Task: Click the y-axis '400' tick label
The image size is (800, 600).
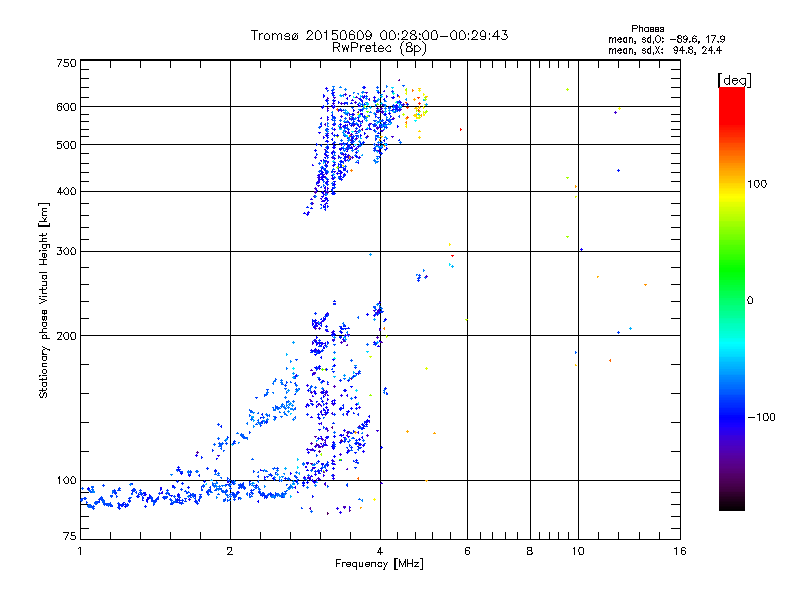Action: [66, 192]
